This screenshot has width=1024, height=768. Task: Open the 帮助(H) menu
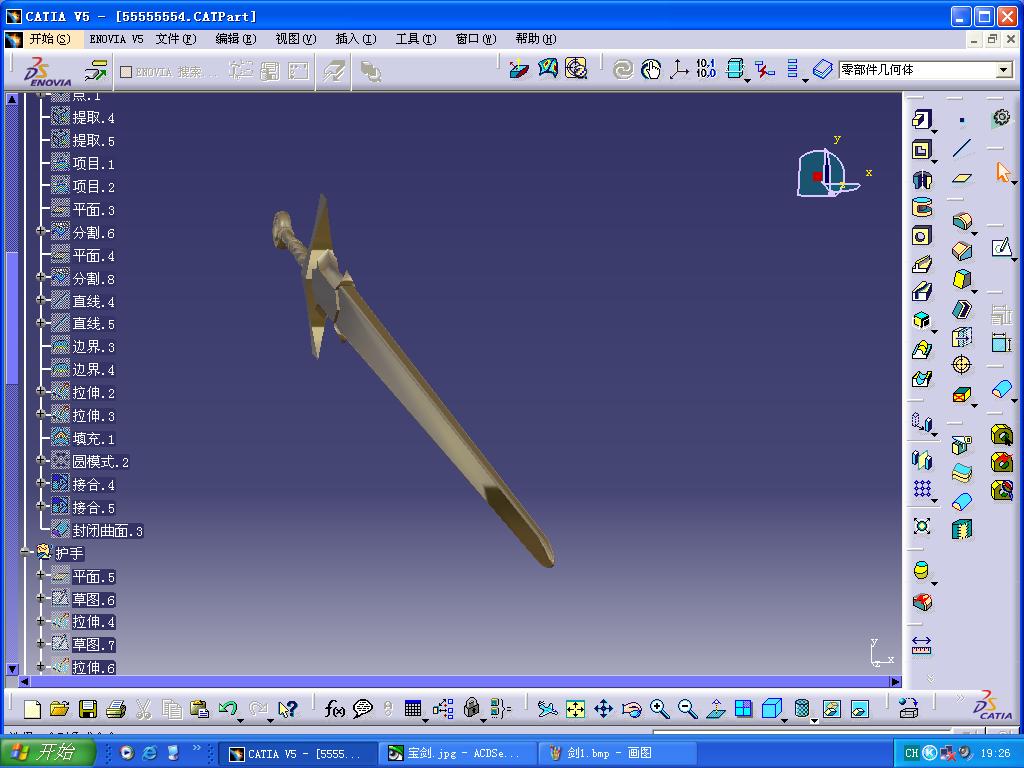tap(536, 39)
